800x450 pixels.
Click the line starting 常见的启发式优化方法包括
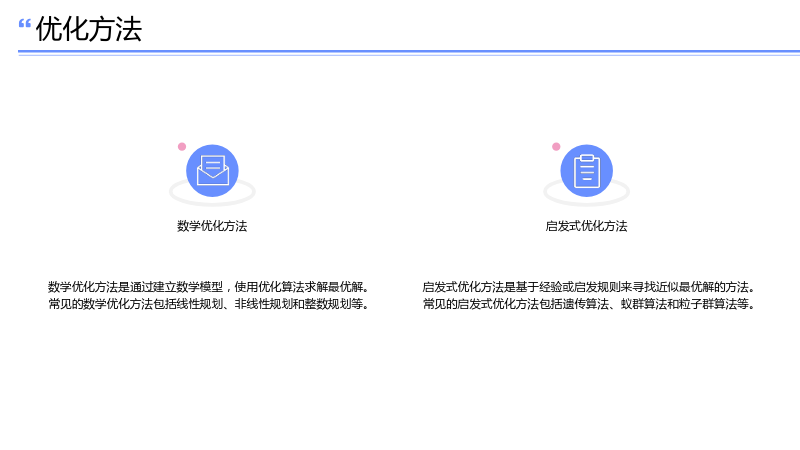tap(589, 304)
